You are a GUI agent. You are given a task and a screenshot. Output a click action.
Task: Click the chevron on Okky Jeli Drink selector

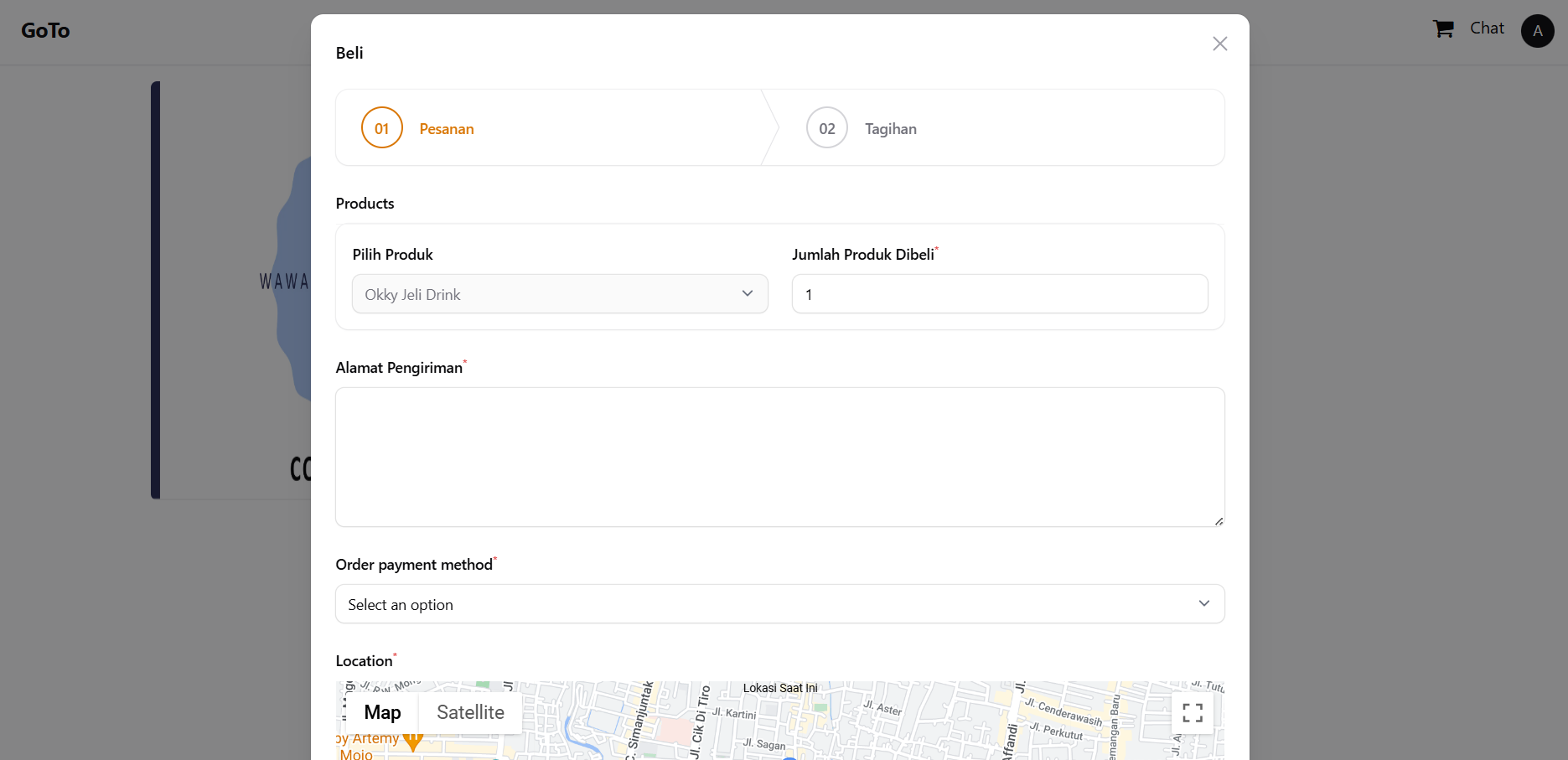point(748,293)
